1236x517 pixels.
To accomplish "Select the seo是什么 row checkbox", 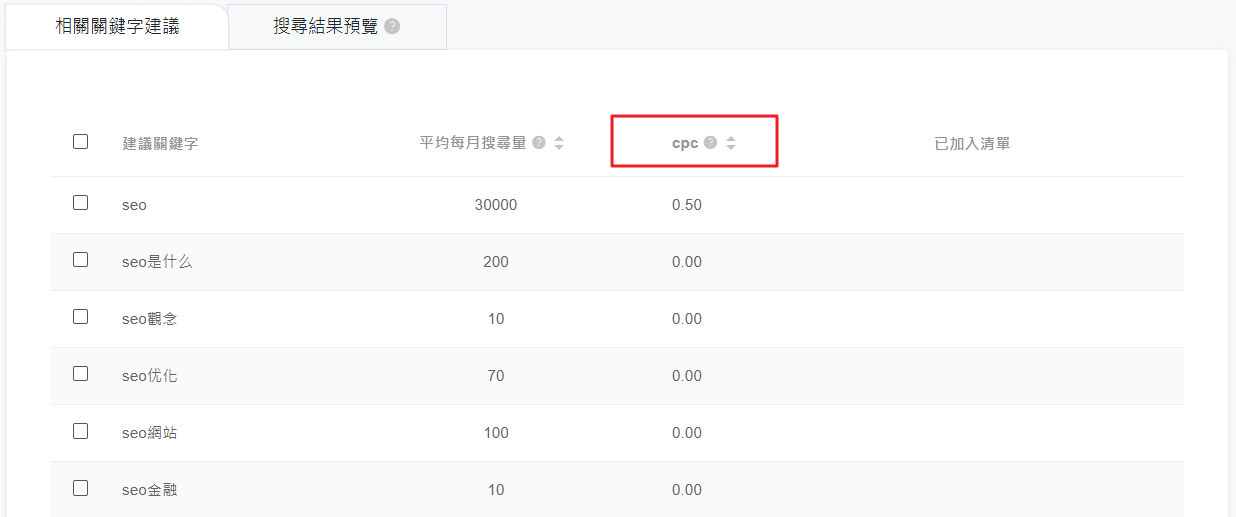I will click(x=81, y=260).
